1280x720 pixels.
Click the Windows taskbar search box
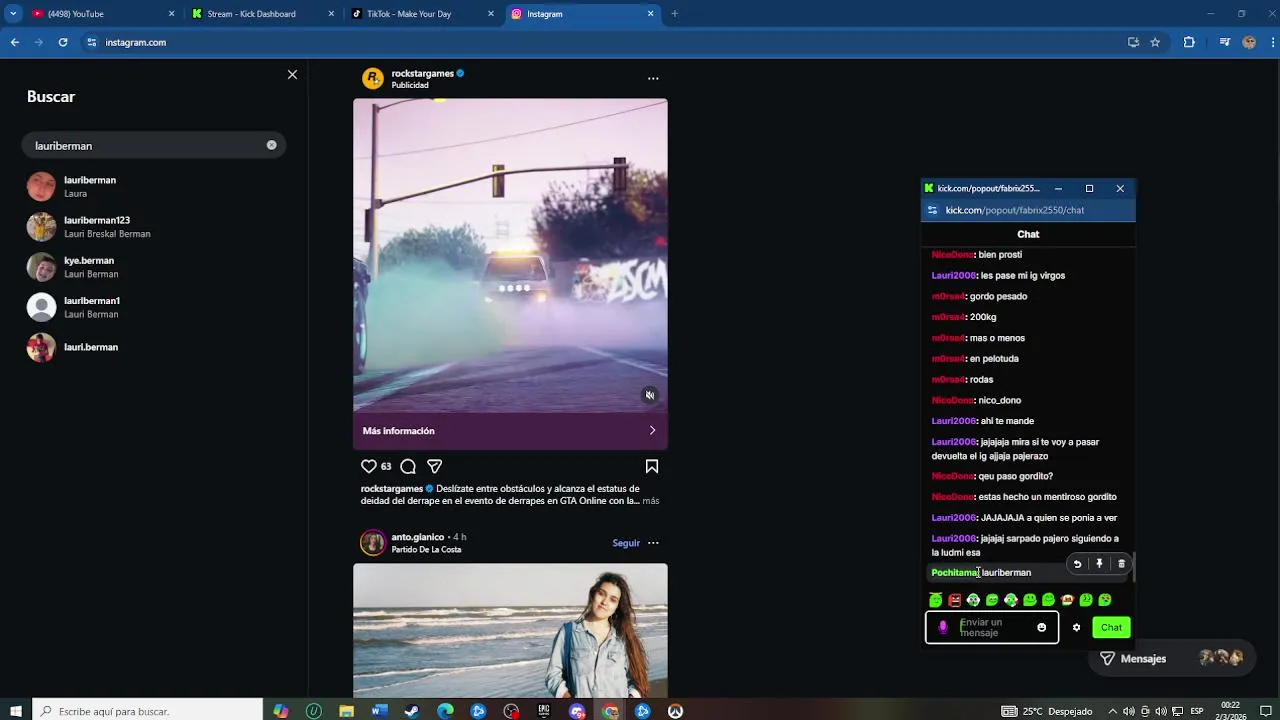point(150,711)
